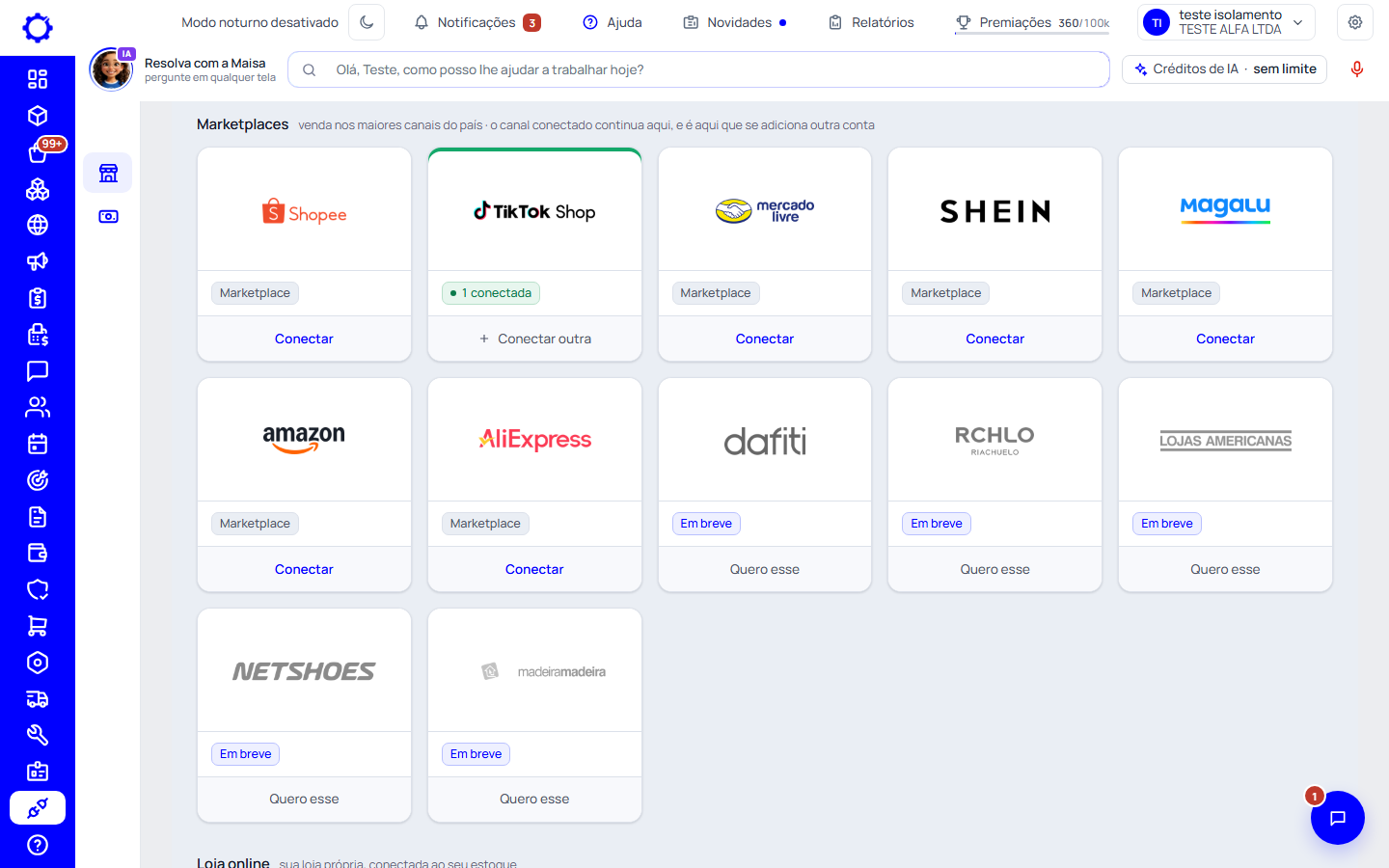
Task: Connect the SHEIN marketplace
Action: pyautogui.click(x=994, y=339)
